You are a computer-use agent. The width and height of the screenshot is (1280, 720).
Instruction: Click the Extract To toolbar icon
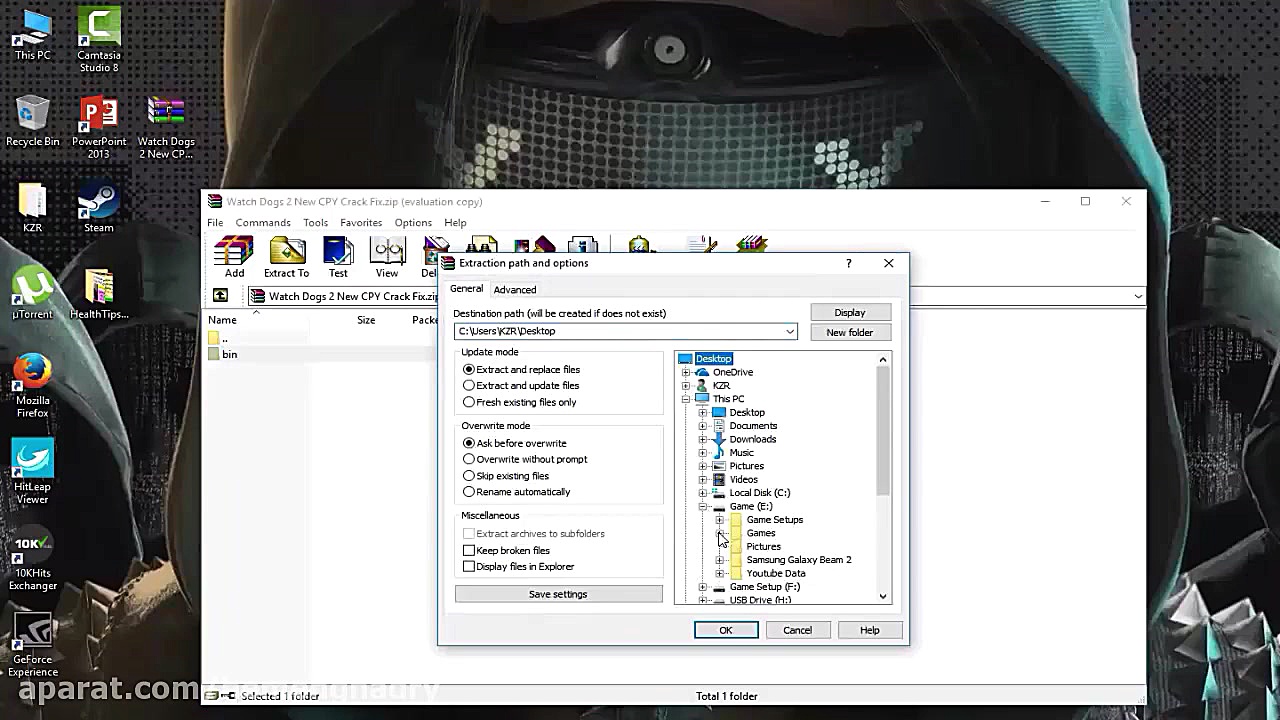[286, 257]
